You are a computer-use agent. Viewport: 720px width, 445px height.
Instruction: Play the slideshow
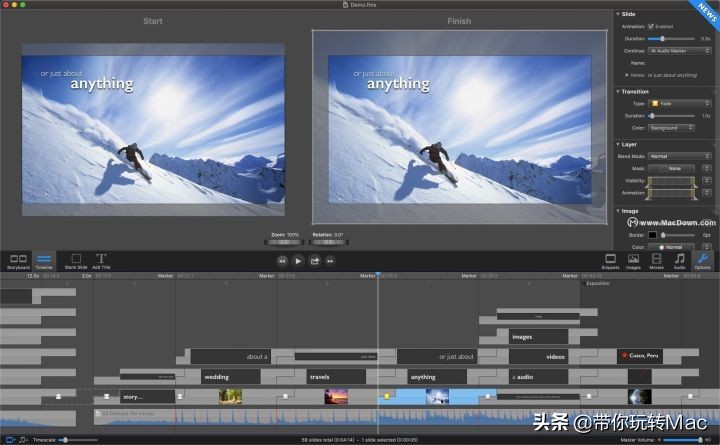(298, 261)
